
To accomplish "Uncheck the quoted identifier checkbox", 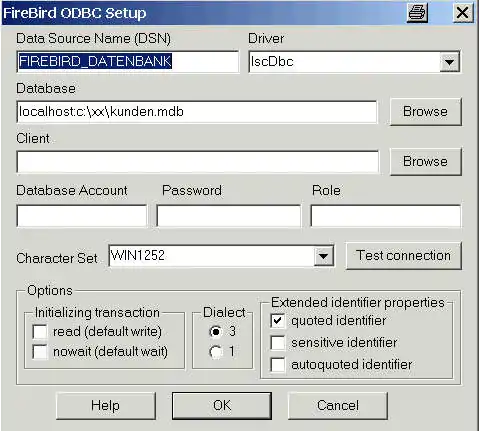I will point(278,321).
